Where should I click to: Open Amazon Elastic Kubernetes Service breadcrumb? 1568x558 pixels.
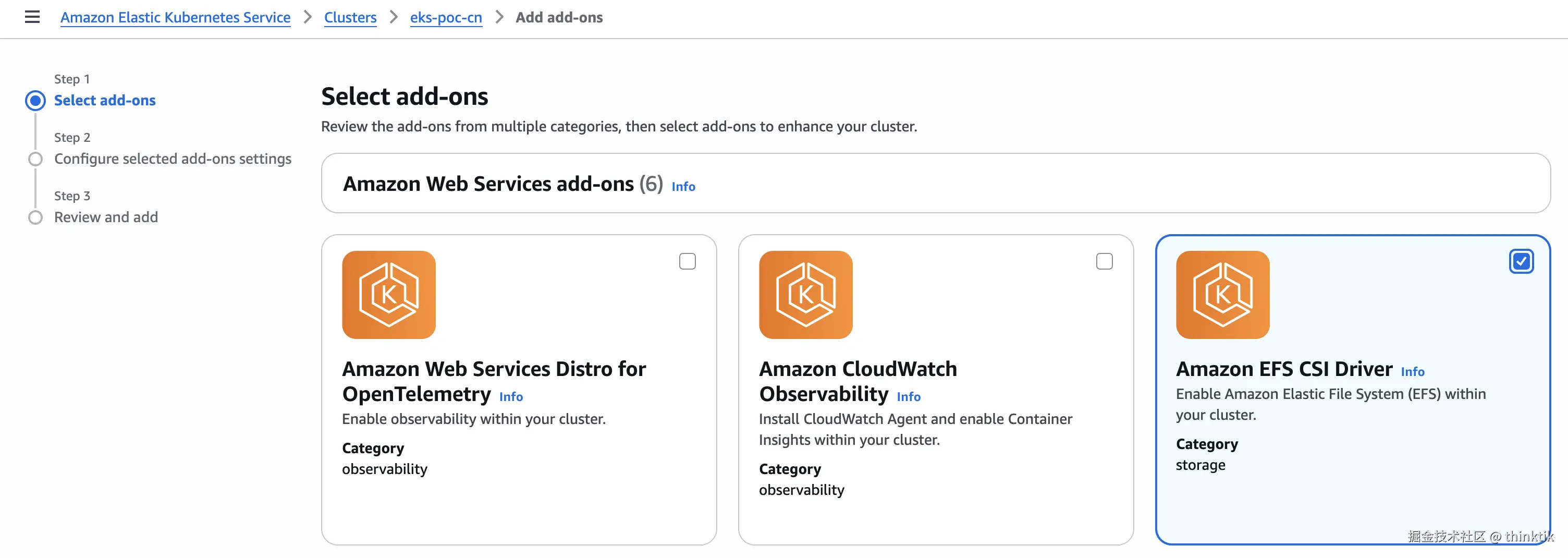coord(175,17)
